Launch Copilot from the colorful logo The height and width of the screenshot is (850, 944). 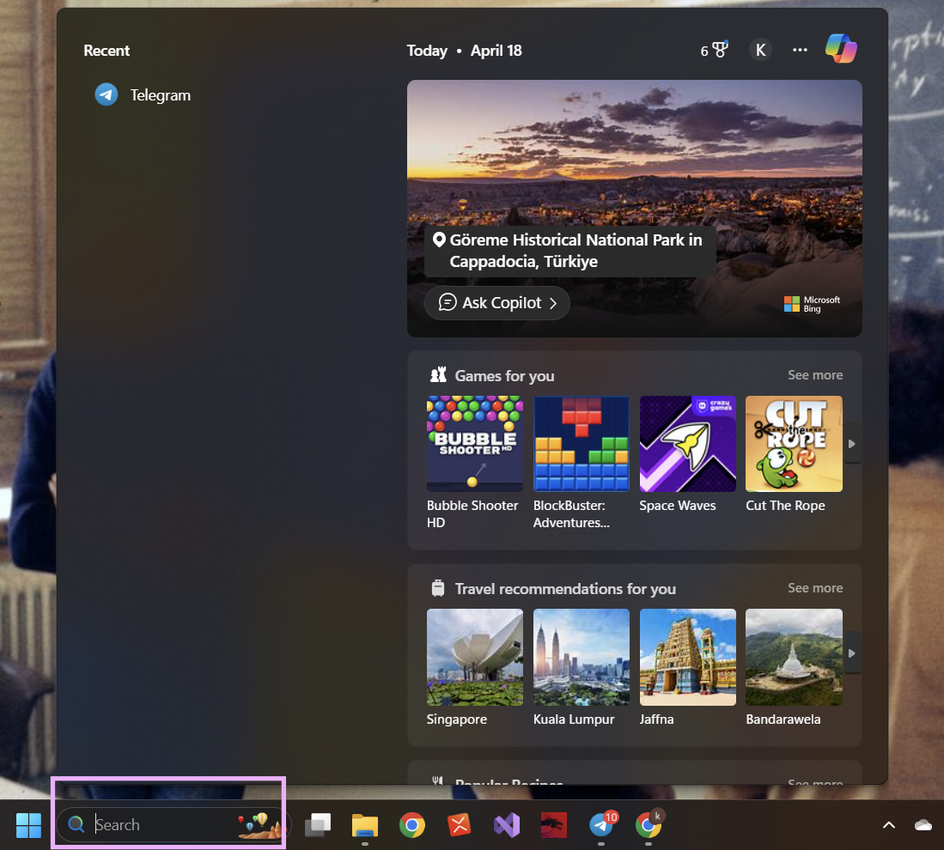click(x=841, y=49)
